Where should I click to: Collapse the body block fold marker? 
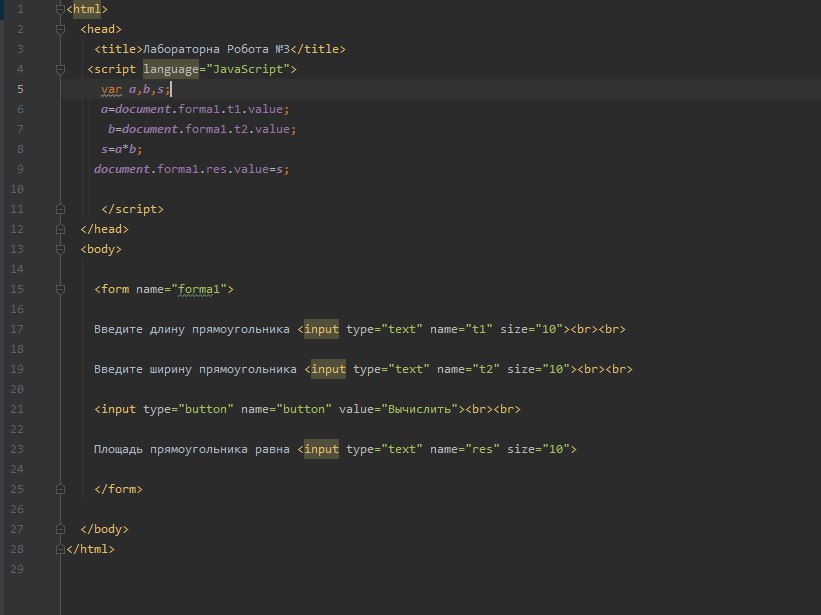click(x=61, y=249)
